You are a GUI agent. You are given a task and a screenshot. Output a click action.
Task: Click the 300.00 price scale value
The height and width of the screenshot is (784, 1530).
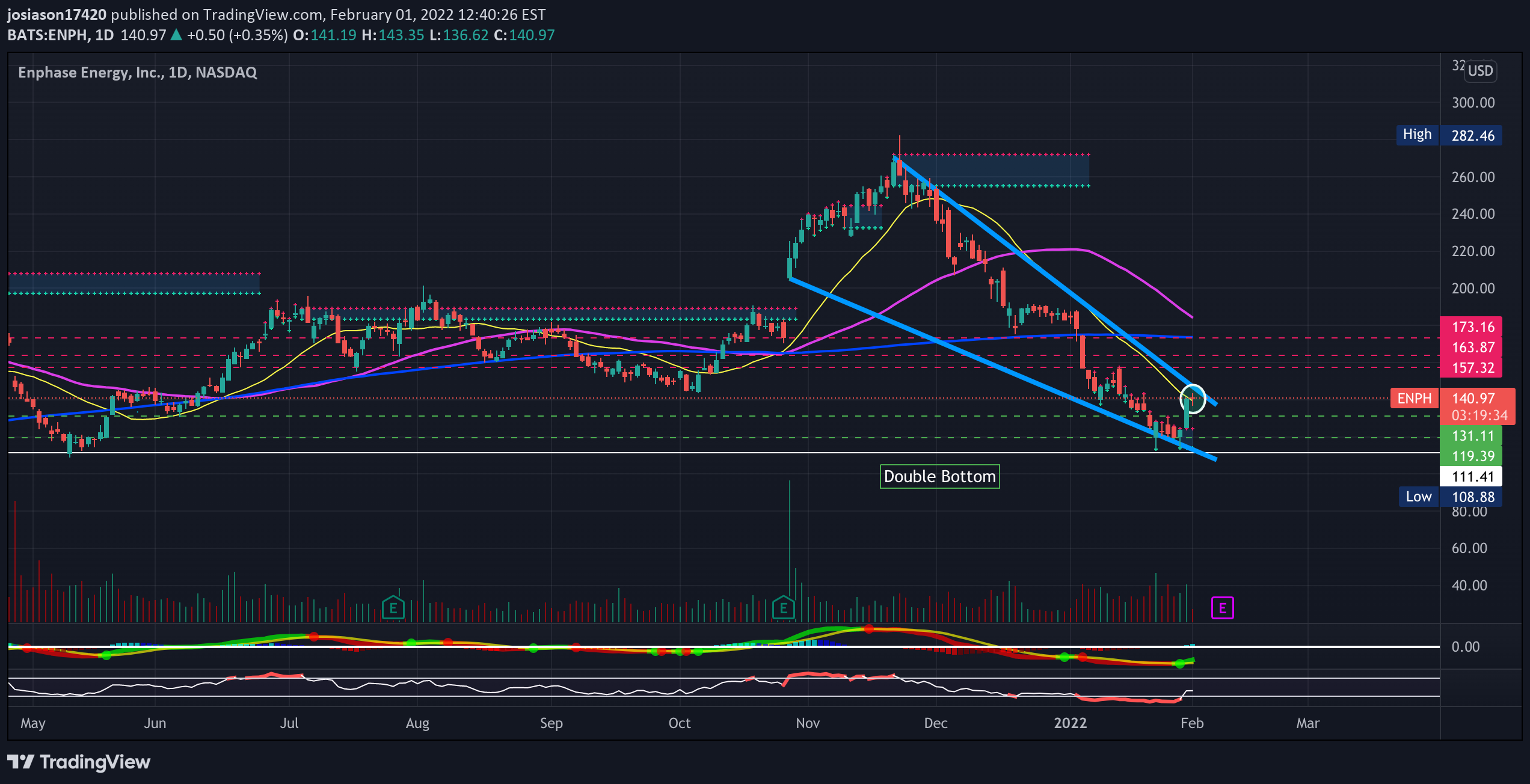tap(1473, 103)
